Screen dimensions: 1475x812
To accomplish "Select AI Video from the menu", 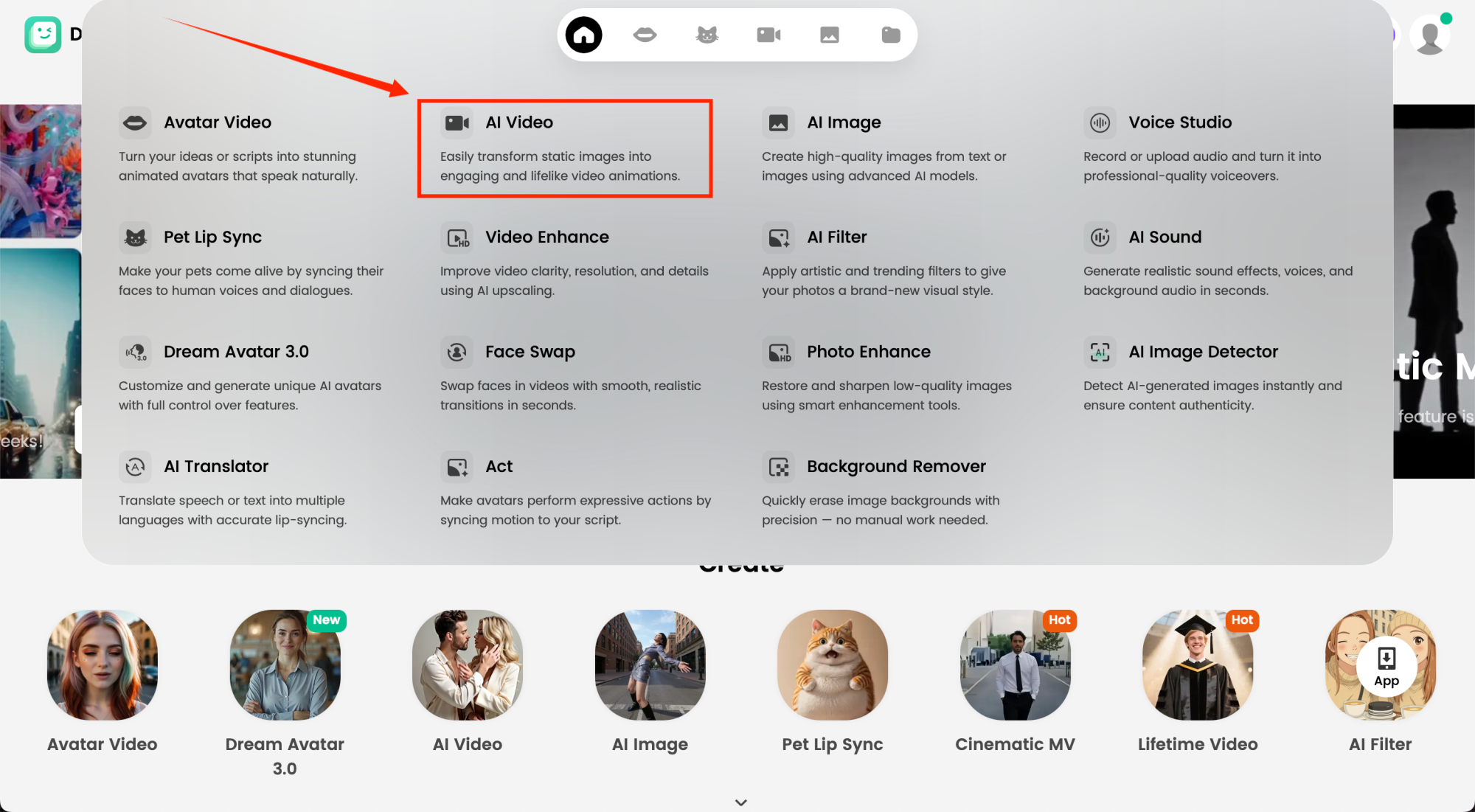I will [x=518, y=122].
